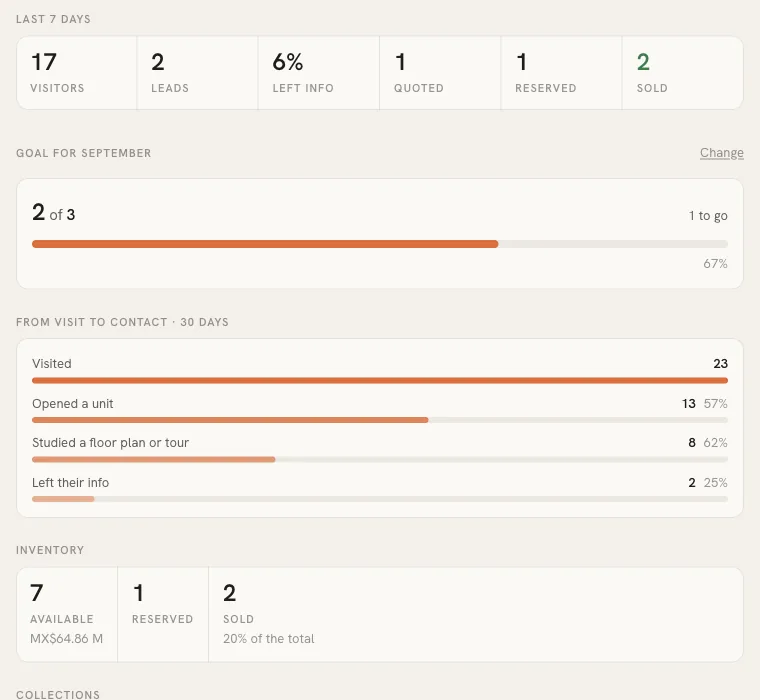The height and width of the screenshot is (700, 760).
Task: Click the Studied a floor plan bar
Action: click(x=380, y=459)
